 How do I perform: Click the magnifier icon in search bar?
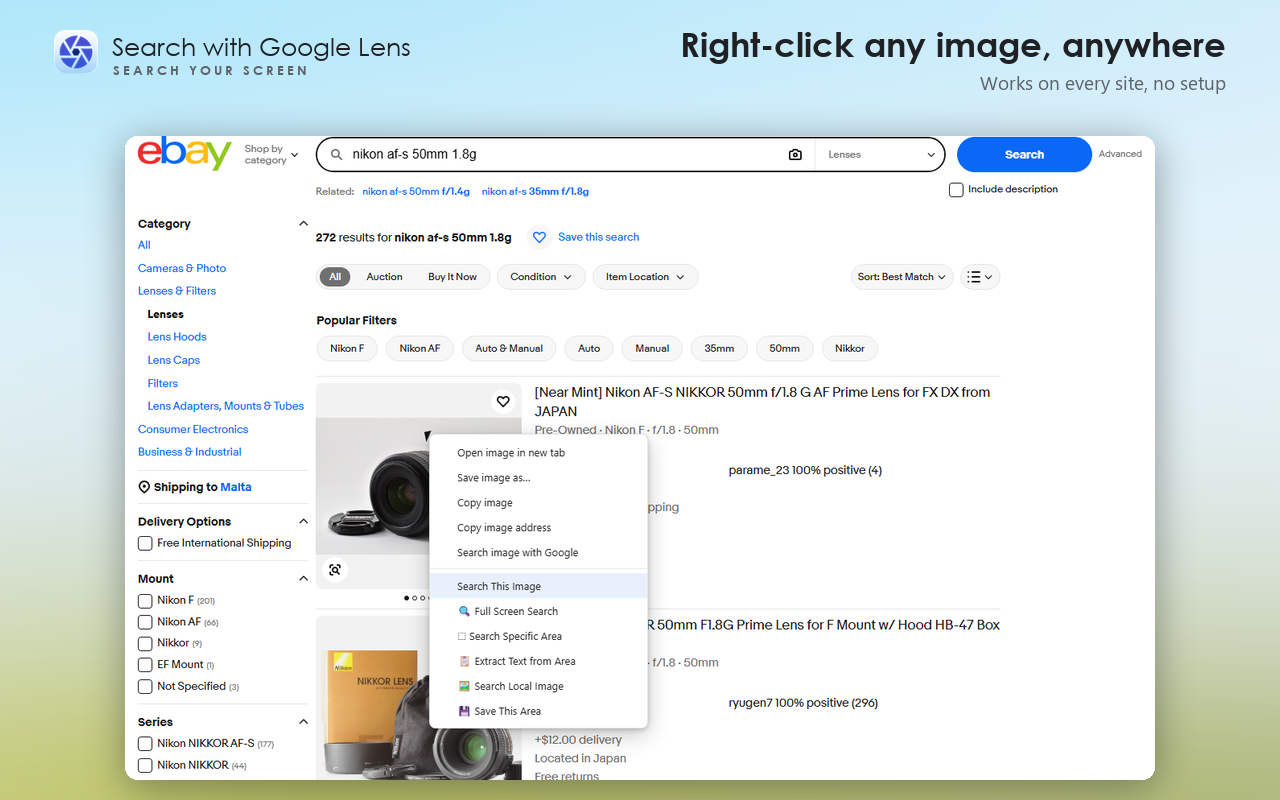[335, 155]
